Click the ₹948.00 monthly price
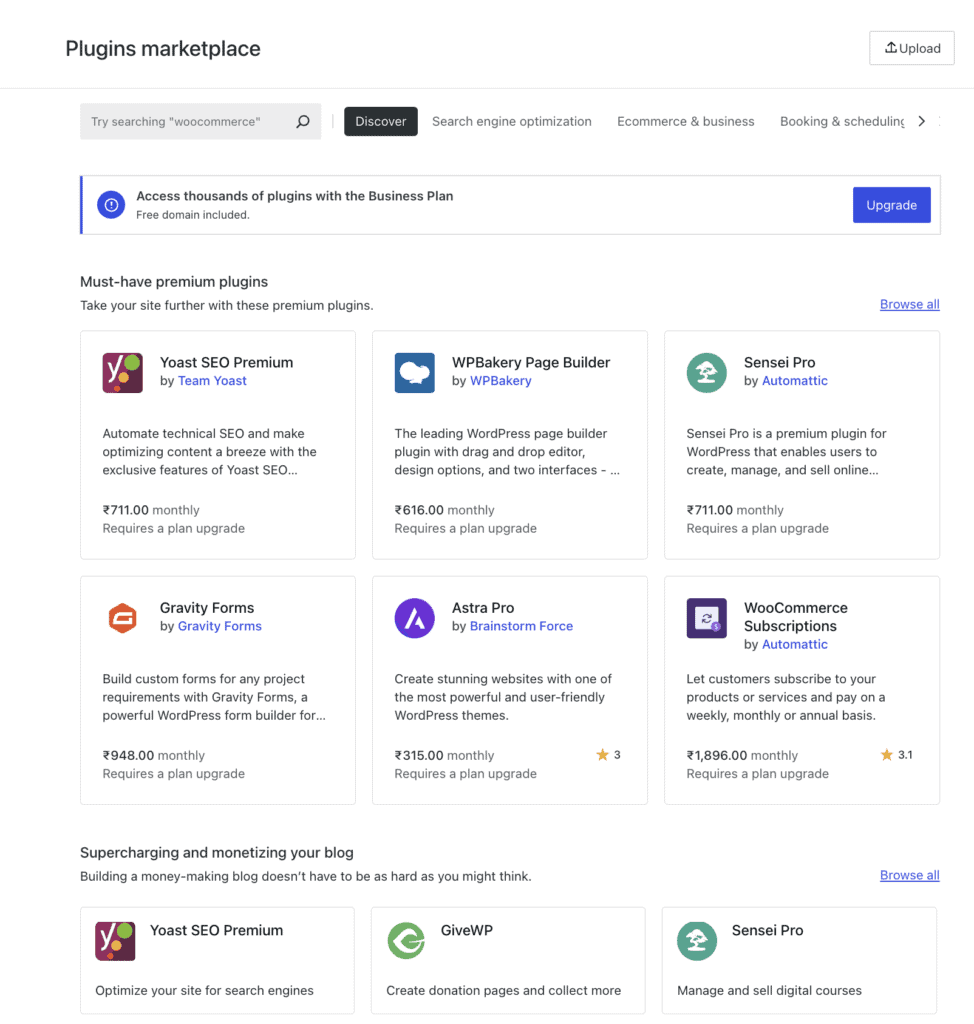 click(x=154, y=756)
